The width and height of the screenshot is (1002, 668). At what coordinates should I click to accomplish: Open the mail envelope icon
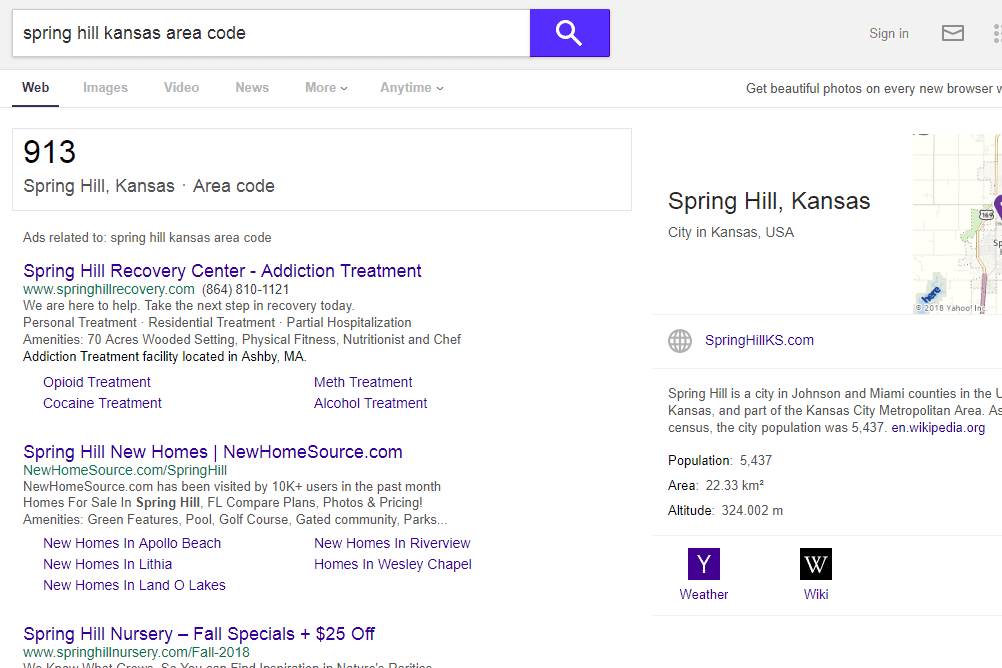tap(953, 33)
